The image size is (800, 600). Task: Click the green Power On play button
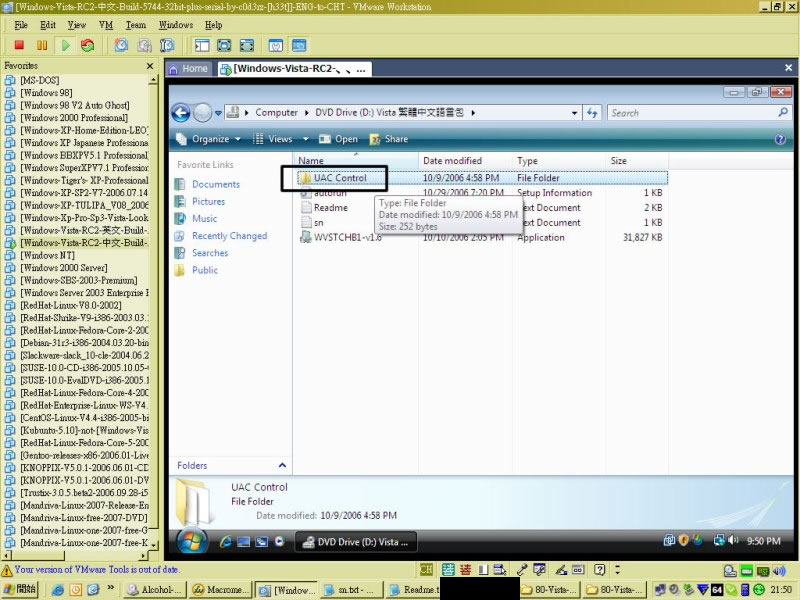[65, 45]
